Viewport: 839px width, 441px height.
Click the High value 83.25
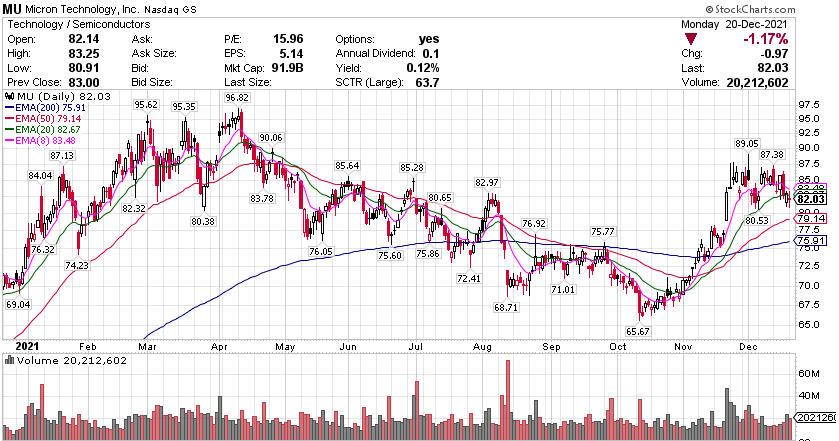(x=83, y=54)
